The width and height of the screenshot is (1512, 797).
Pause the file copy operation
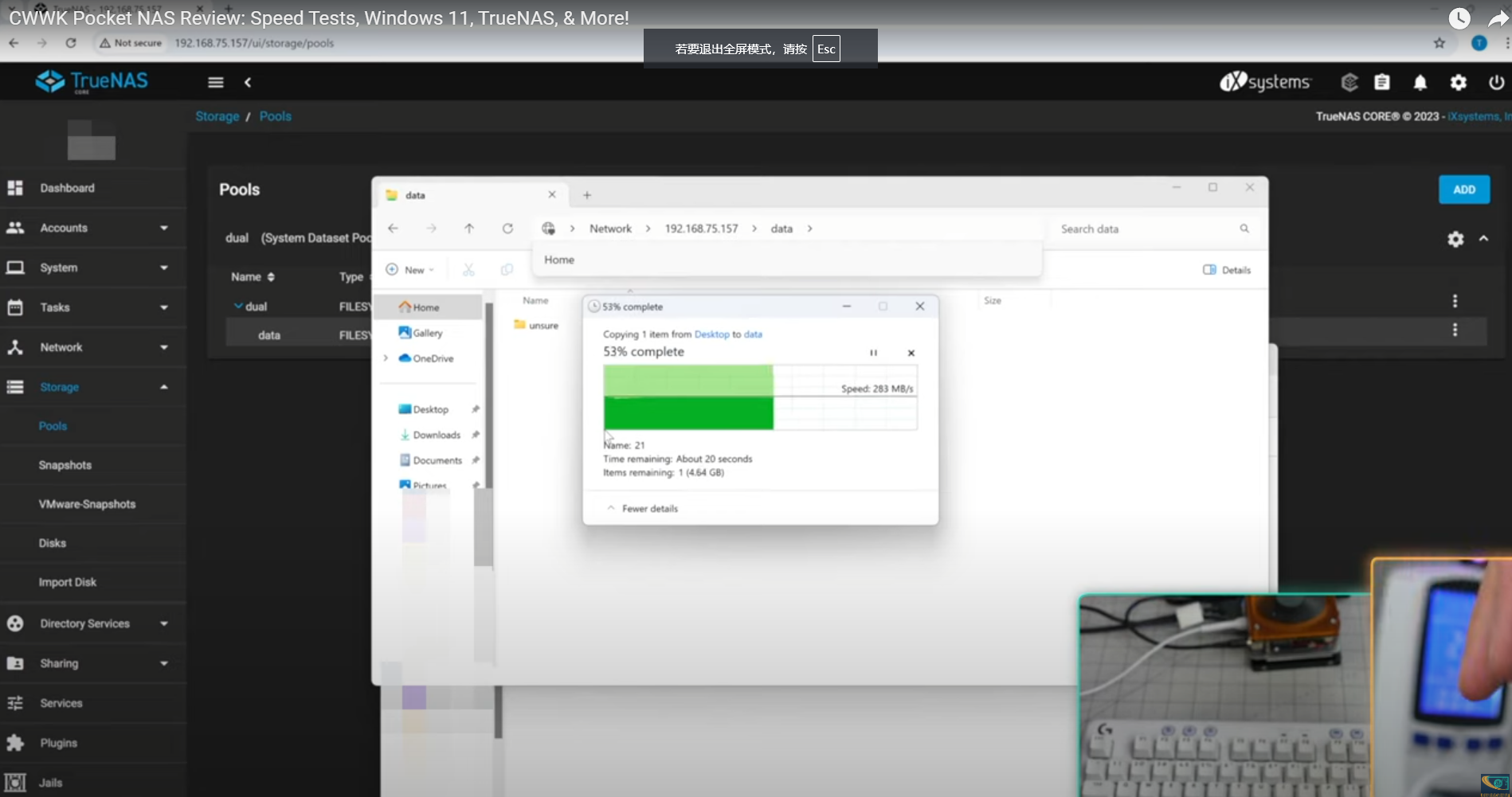(x=873, y=353)
